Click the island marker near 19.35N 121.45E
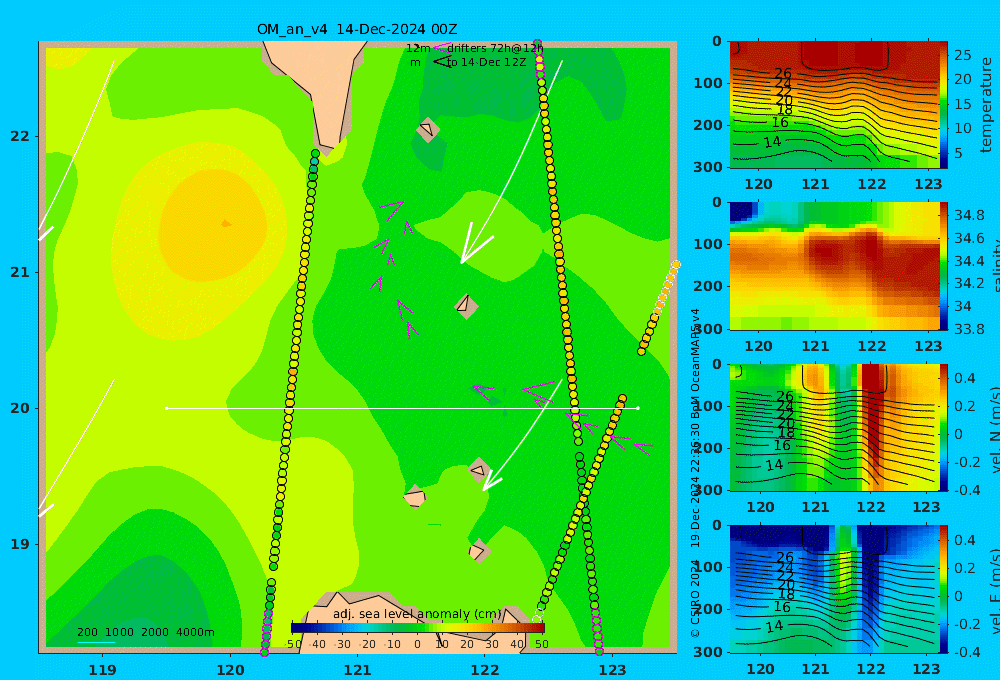The width and height of the screenshot is (1000, 680). click(x=415, y=497)
